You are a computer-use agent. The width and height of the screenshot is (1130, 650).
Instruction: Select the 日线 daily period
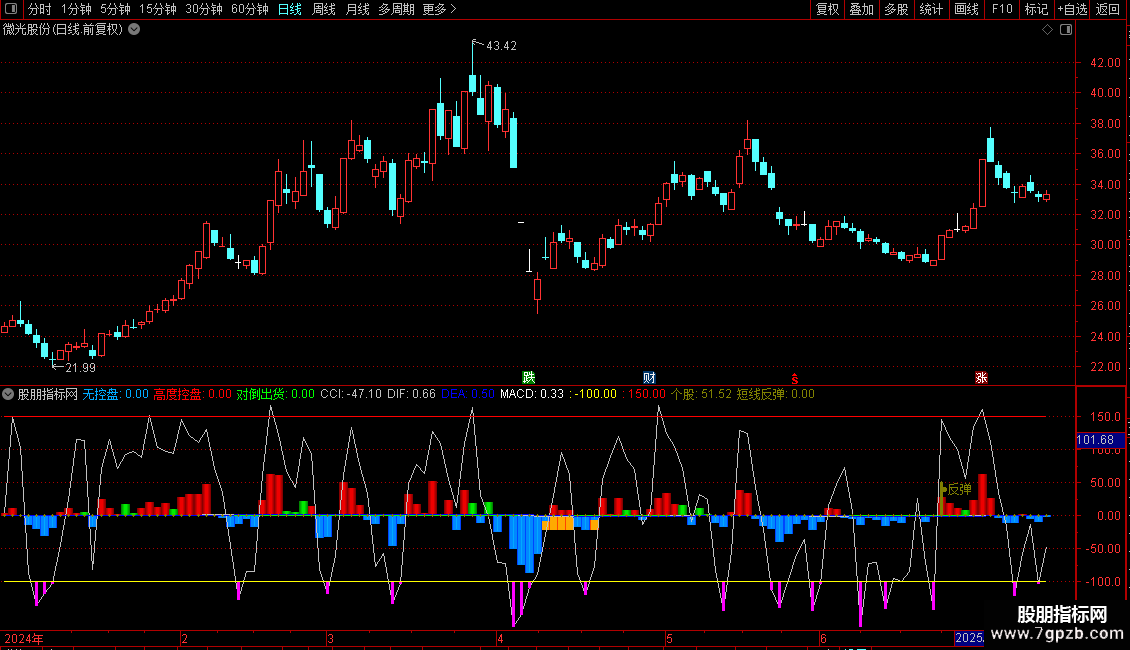point(290,9)
